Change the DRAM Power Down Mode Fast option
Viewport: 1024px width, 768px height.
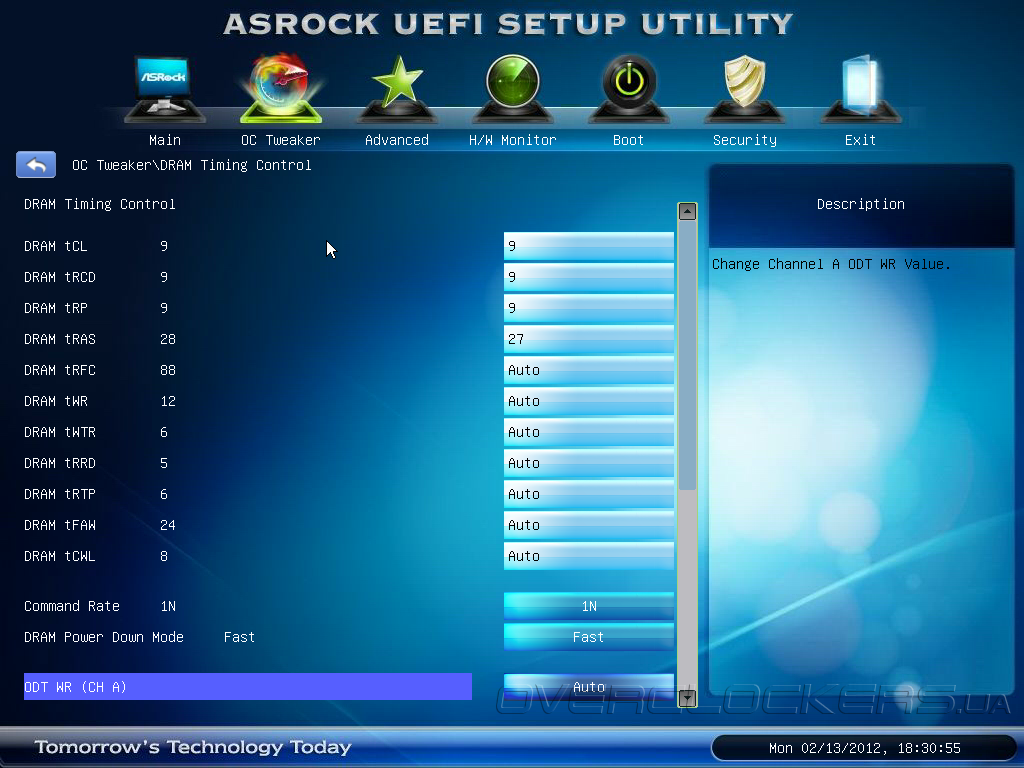(589, 637)
